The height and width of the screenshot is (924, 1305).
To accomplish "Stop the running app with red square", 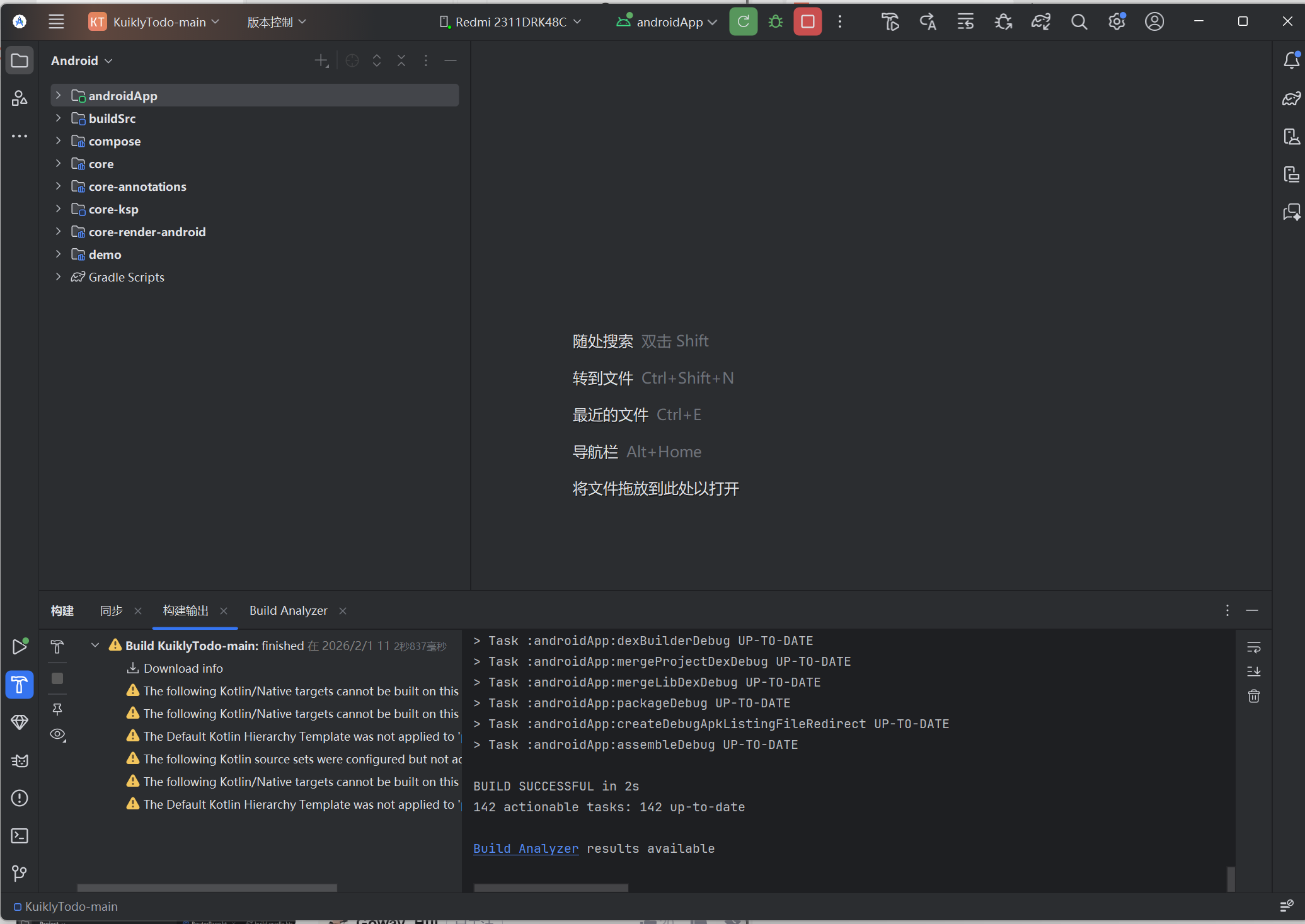I will (807, 22).
